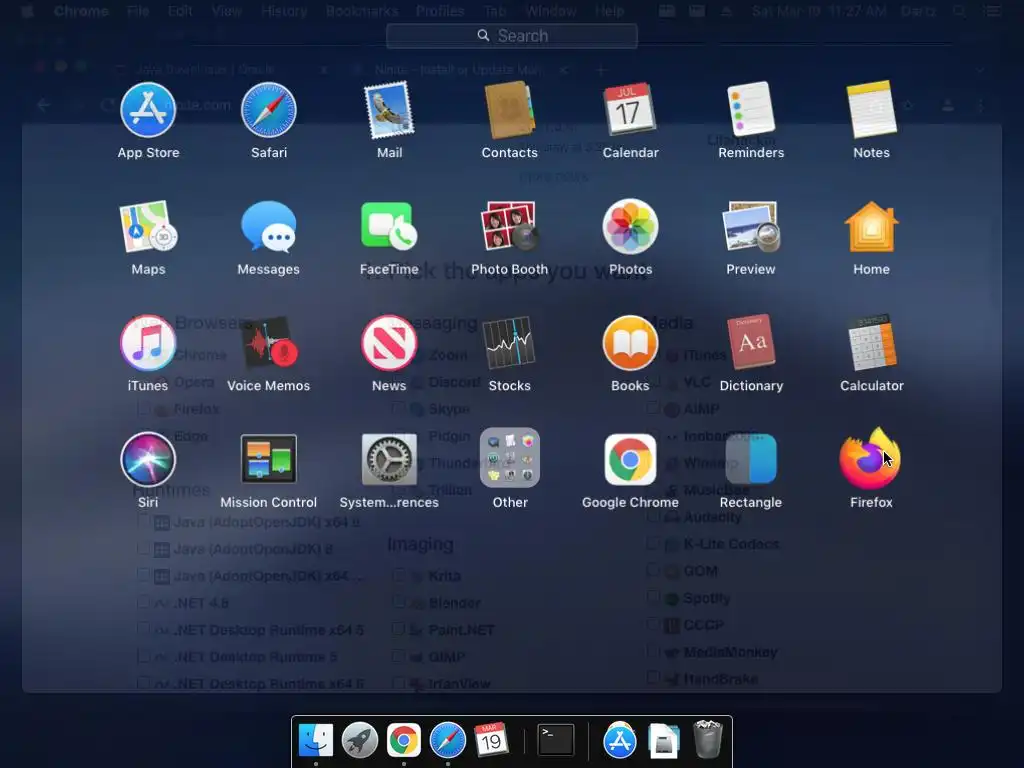Viewport: 1024px width, 768px height.
Task: Open the Home app
Action: [x=871, y=227]
